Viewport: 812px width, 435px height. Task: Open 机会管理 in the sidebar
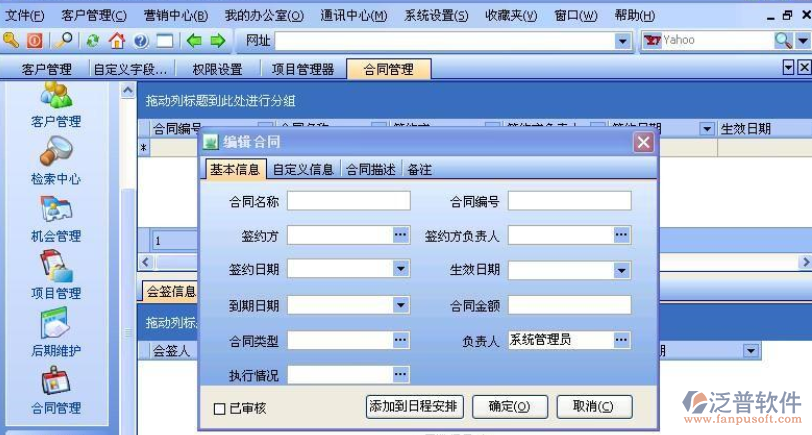pyautogui.click(x=55, y=217)
